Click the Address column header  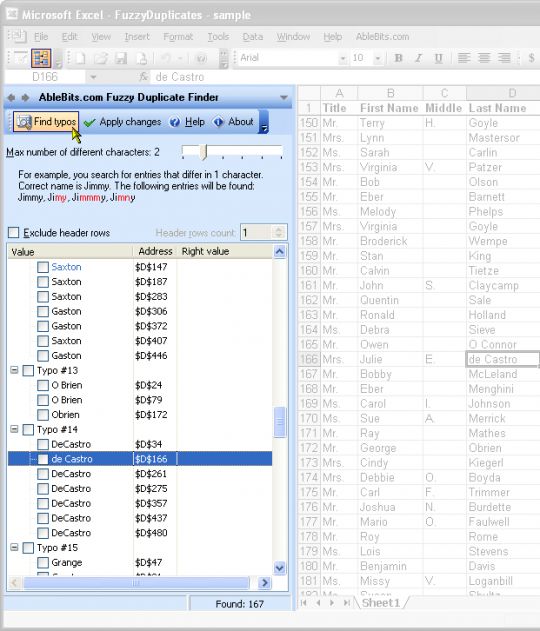(155, 252)
